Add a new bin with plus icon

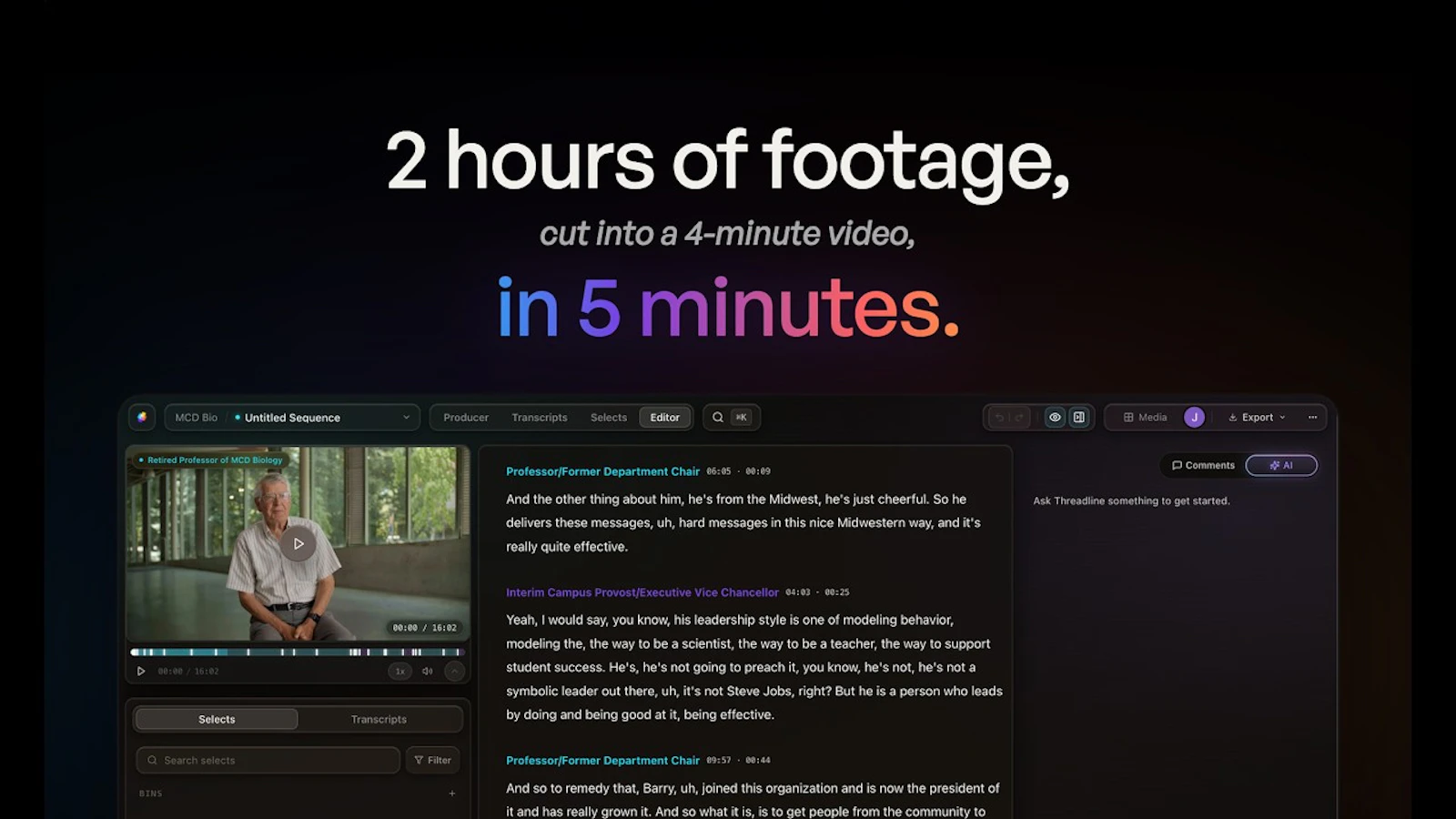point(452,794)
